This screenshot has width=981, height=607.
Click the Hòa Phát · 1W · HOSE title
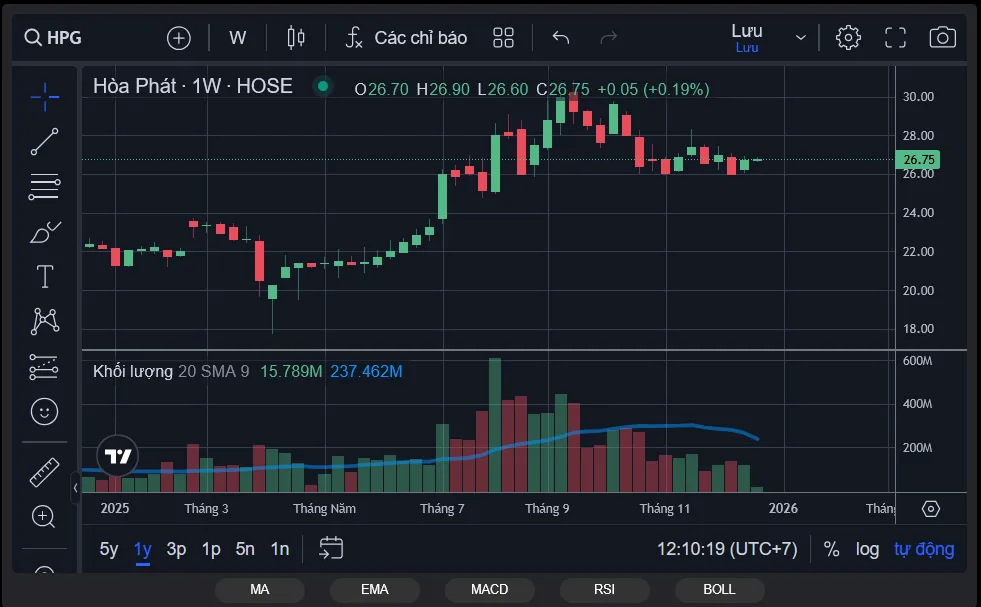pyautogui.click(x=193, y=86)
